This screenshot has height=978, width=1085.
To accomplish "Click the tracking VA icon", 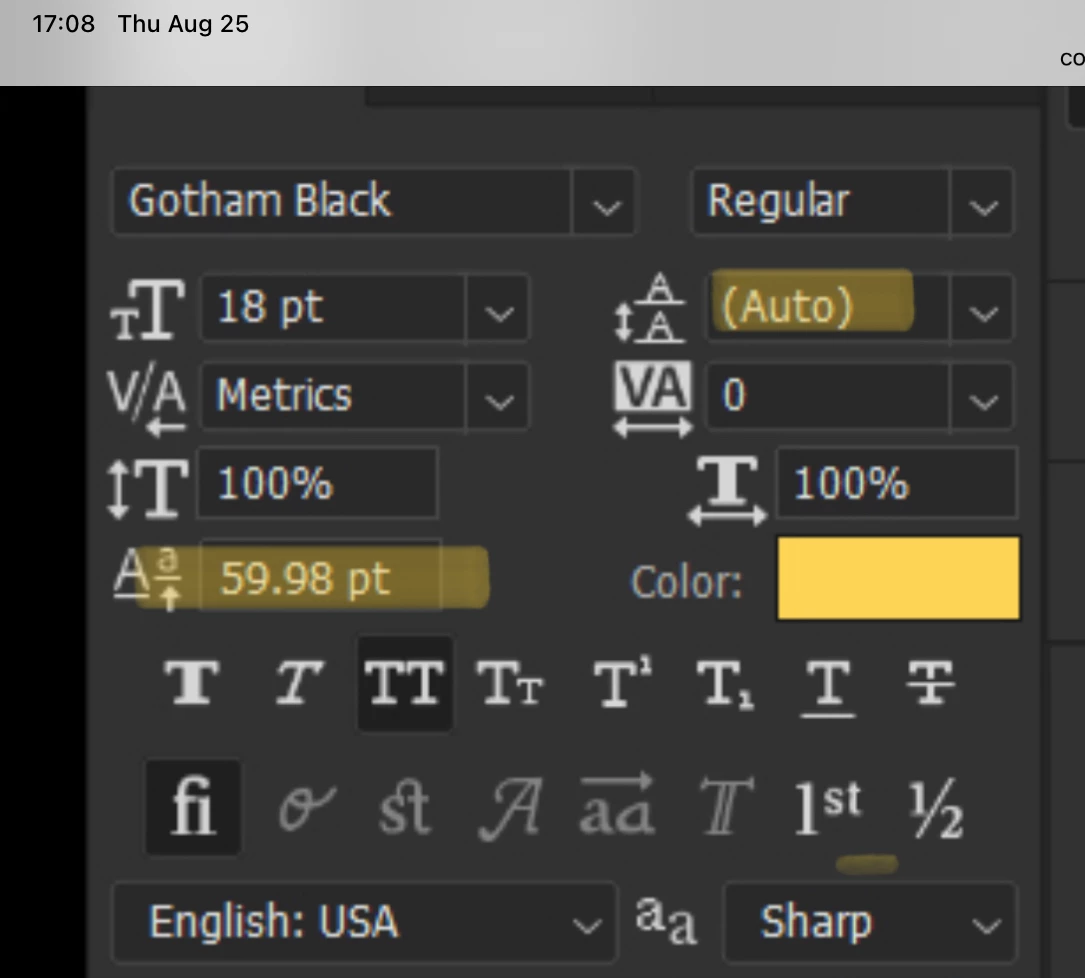I will (653, 399).
